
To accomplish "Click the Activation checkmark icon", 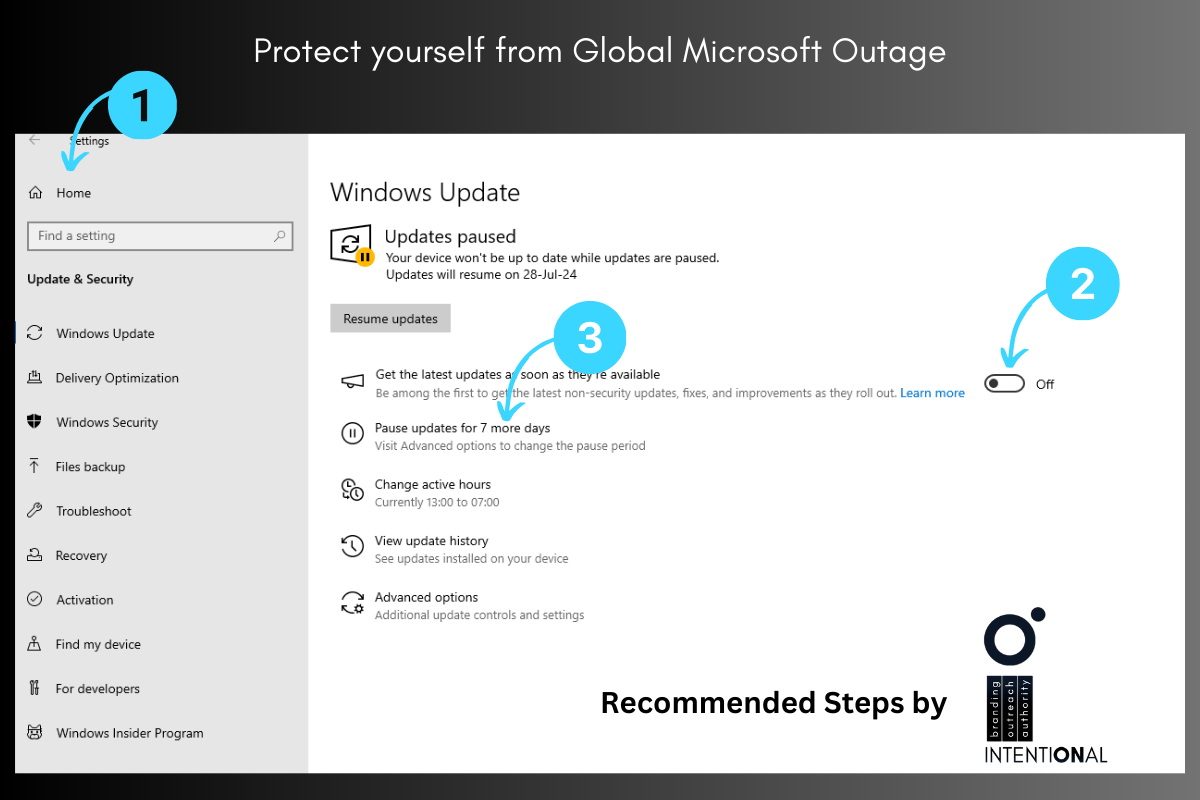I will pos(35,599).
